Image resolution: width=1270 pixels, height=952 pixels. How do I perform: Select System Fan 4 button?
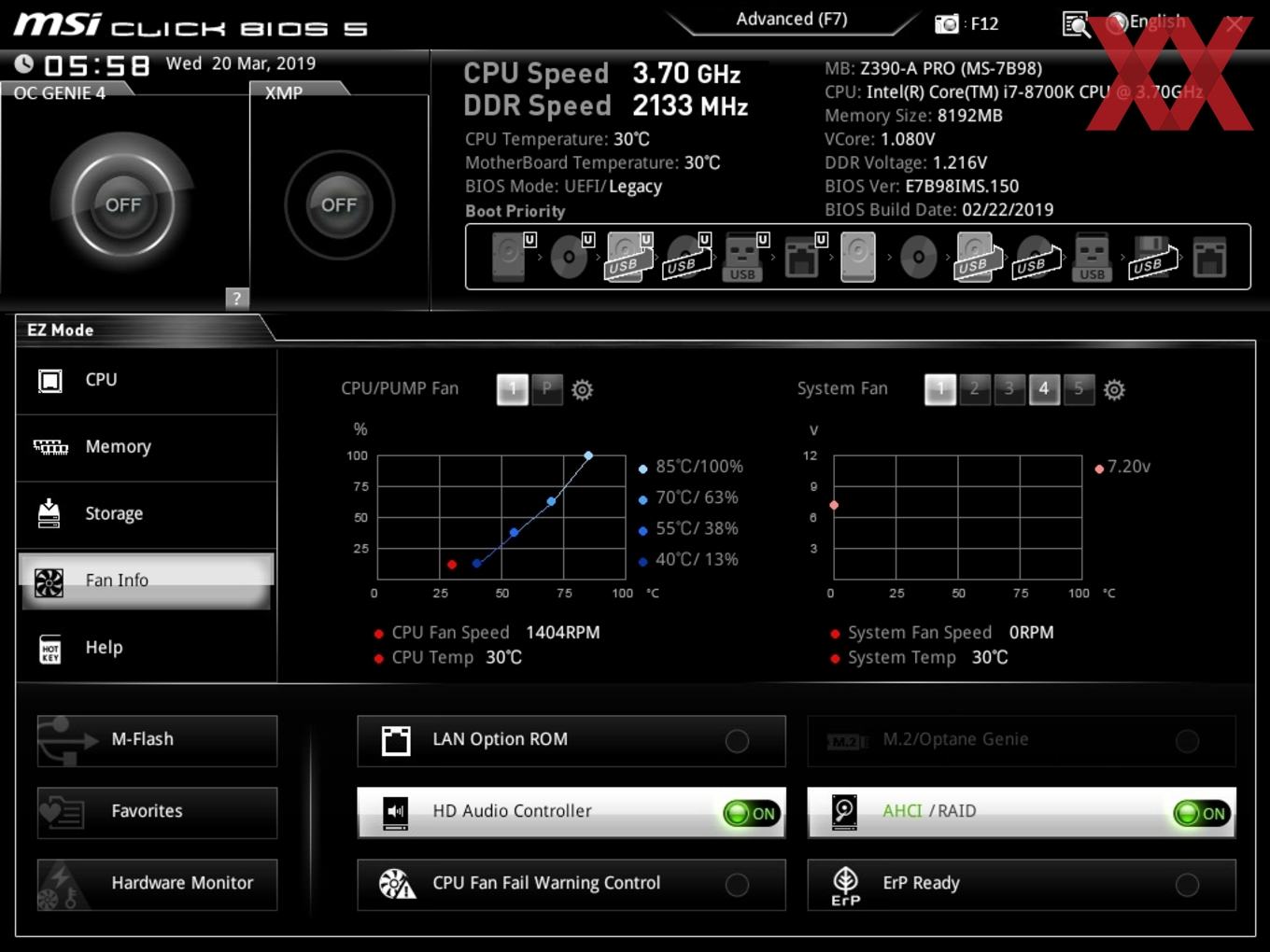pyautogui.click(x=1044, y=389)
